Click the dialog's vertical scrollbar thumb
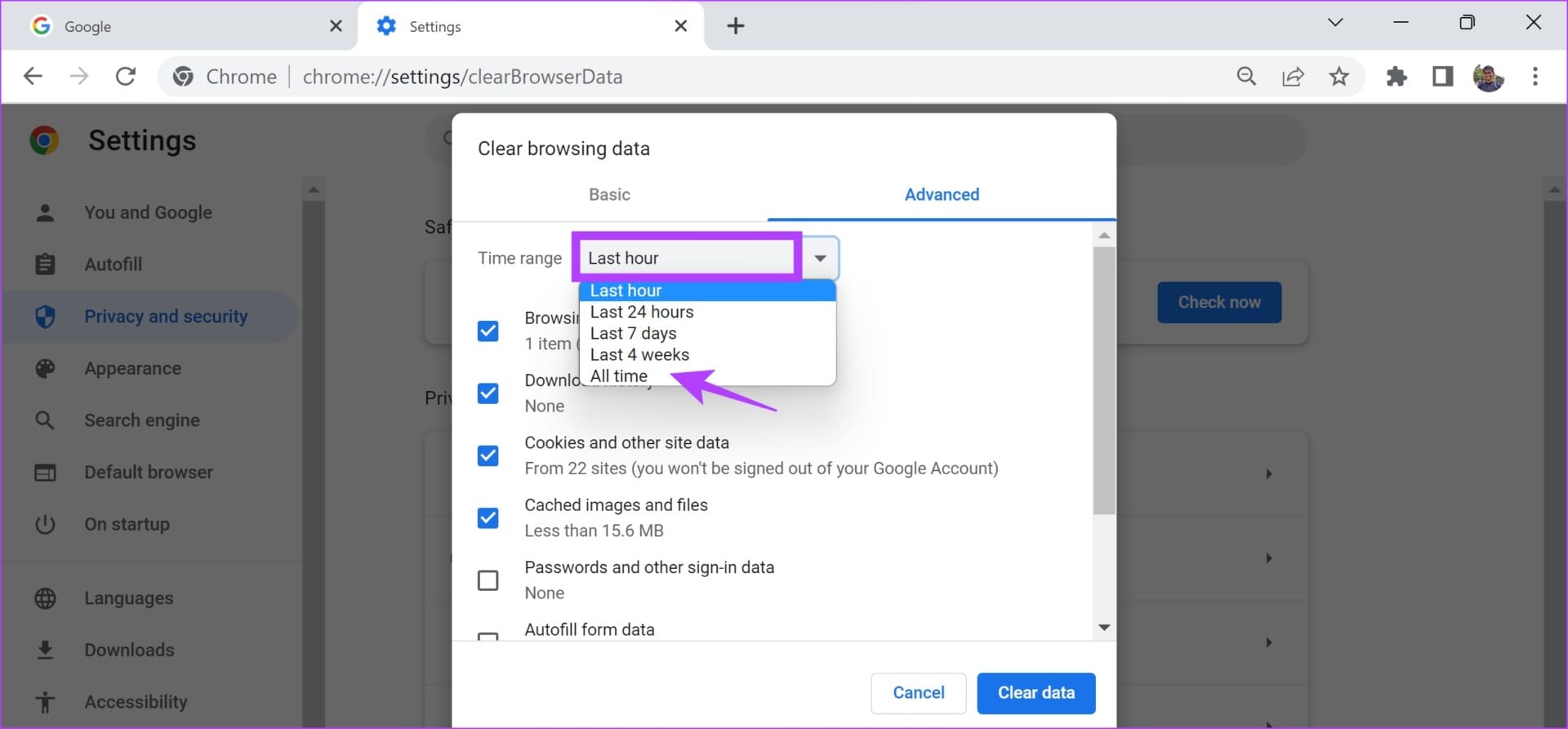This screenshot has height=729, width=1568. (x=1104, y=380)
